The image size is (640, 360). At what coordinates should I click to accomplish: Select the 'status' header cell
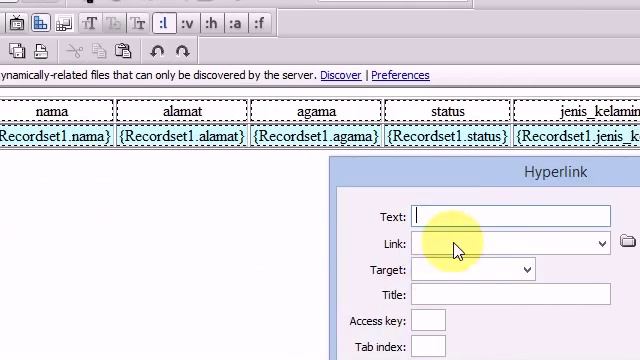pyautogui.click(x=447, y=111)
